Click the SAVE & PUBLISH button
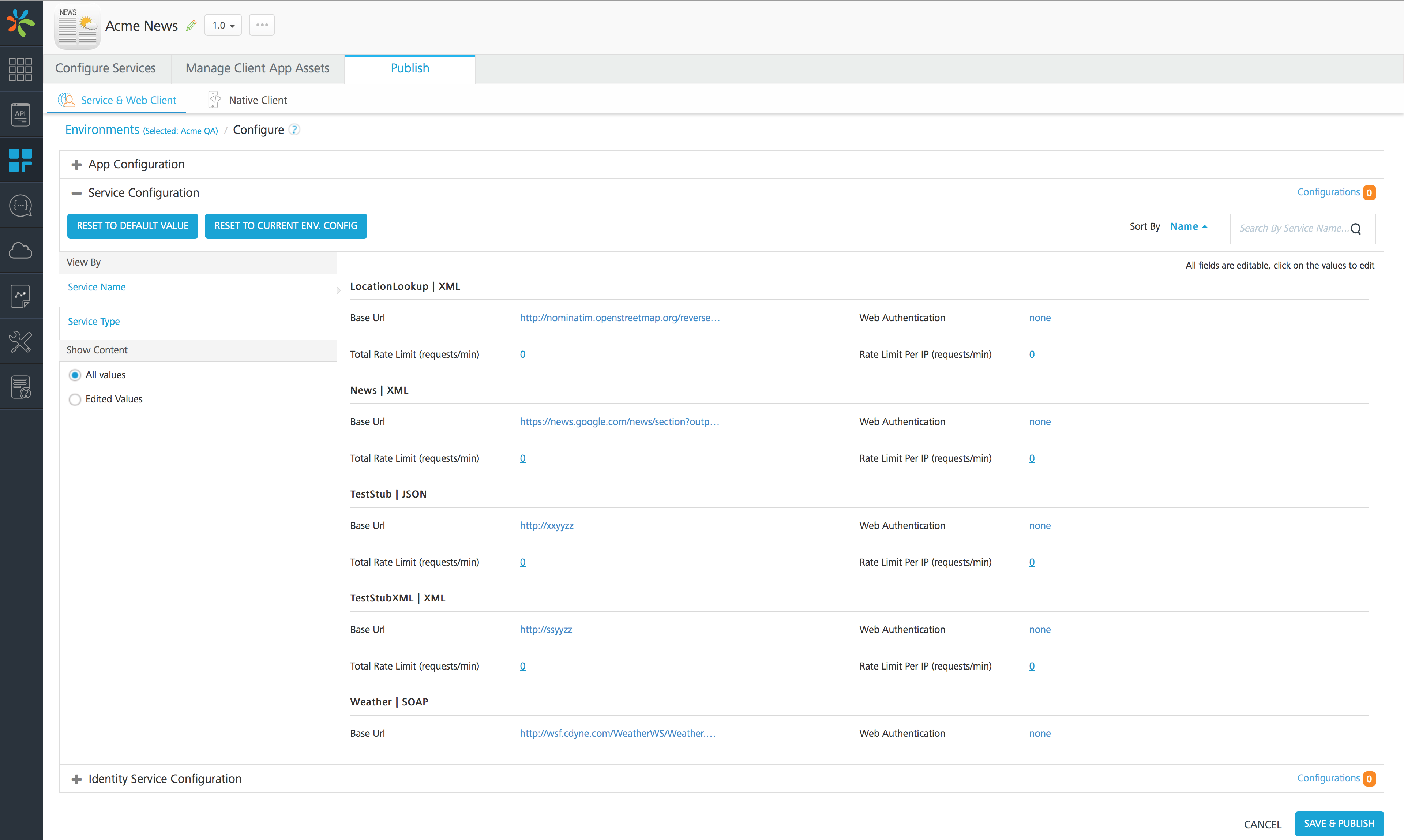This screenshot has height=840, width=1404. [1339, 824]
